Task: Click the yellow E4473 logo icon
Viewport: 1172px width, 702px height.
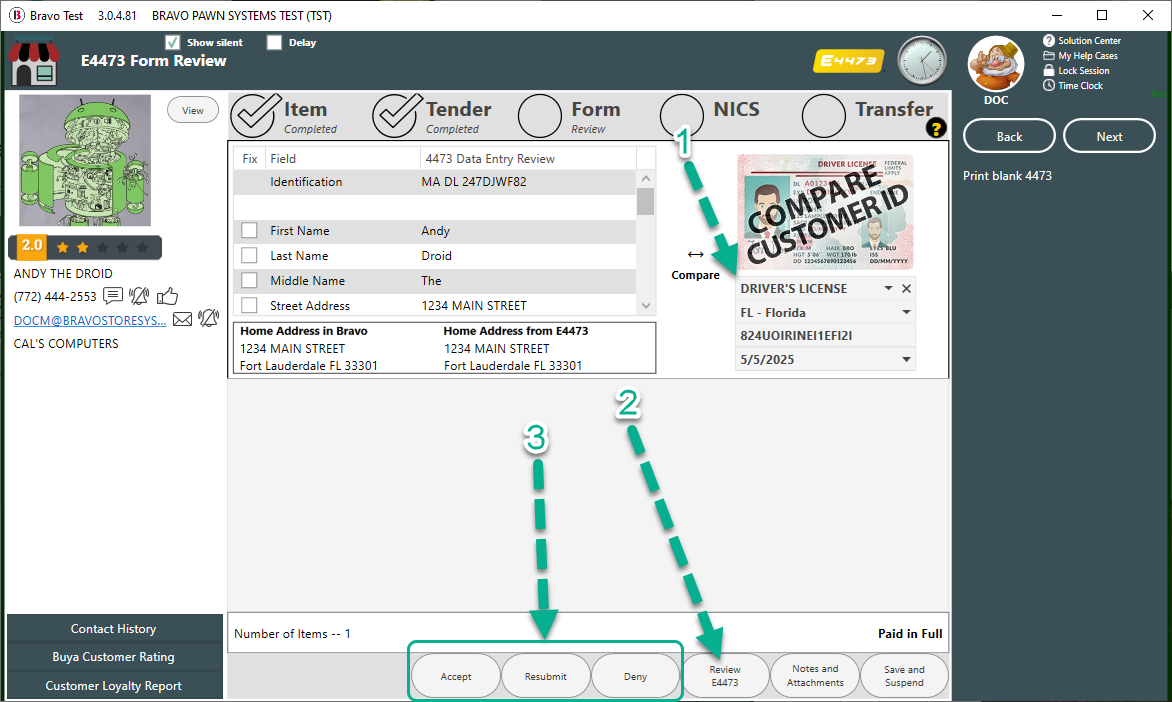Action: pyautogui.click(x=849, y=61)
